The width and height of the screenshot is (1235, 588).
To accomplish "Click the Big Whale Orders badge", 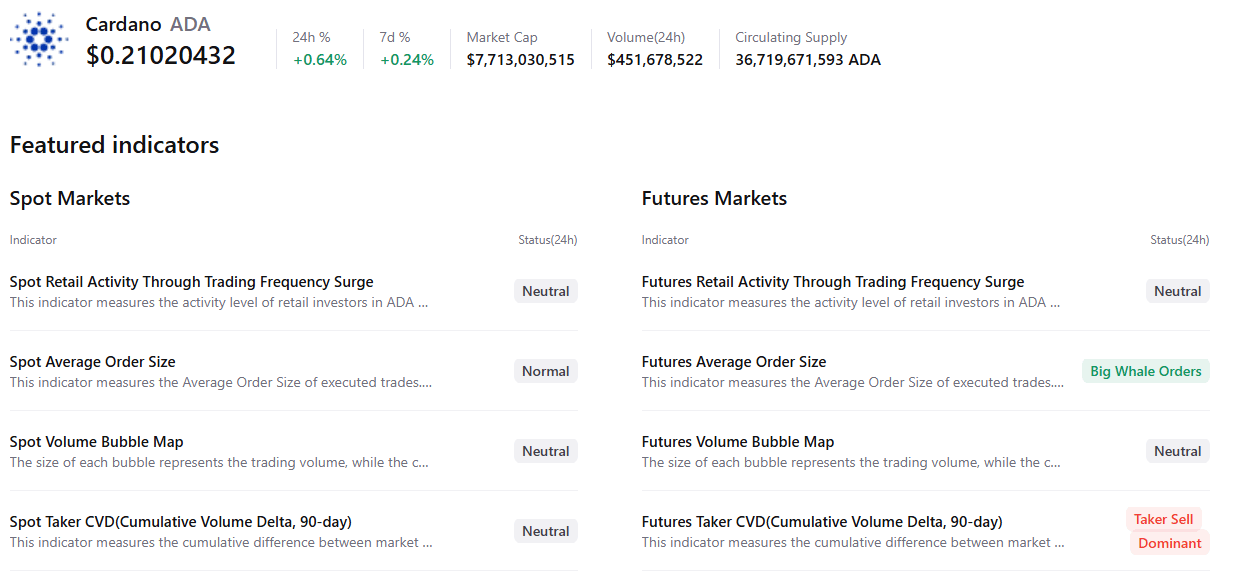I will (x=1146, y=371).
